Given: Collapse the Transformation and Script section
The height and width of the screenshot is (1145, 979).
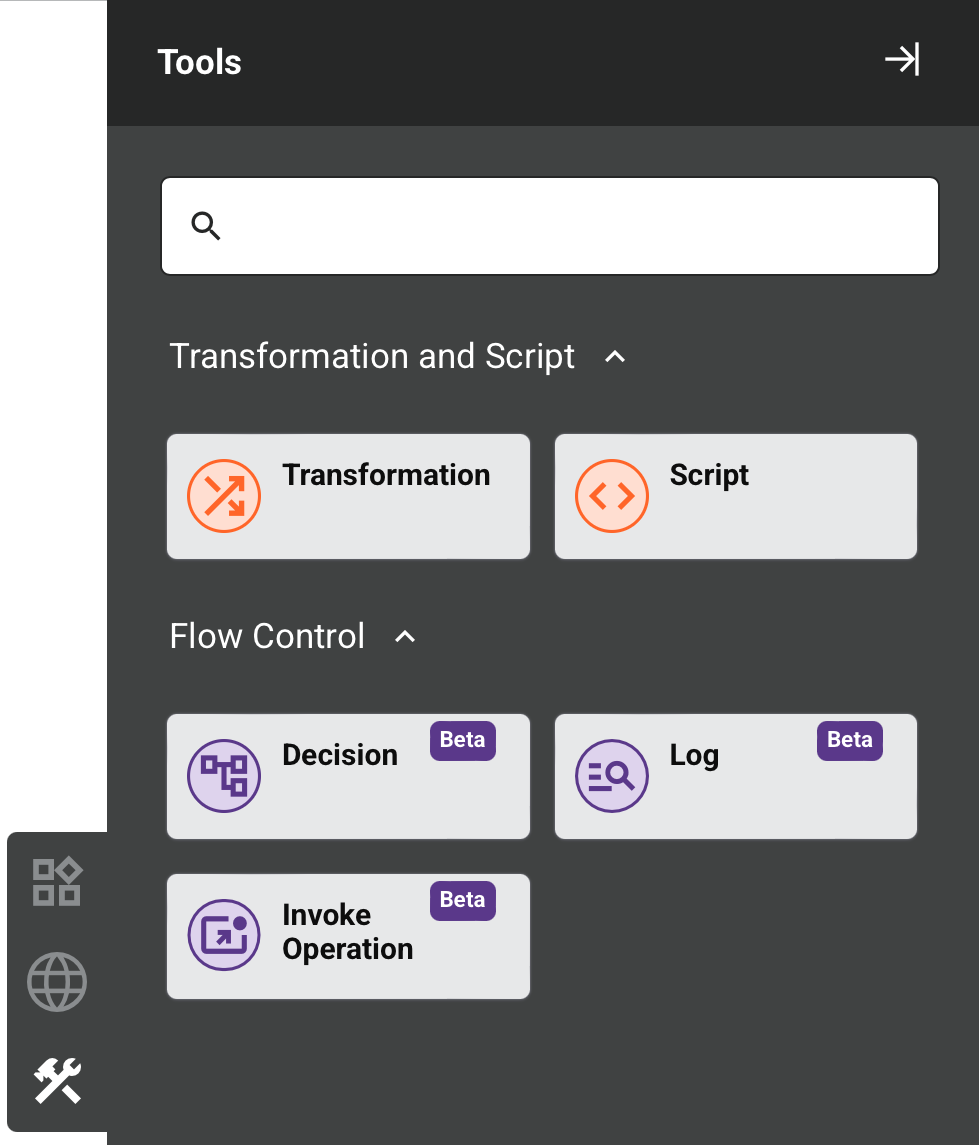Looking at the screenshot, I should pos(616,357).
